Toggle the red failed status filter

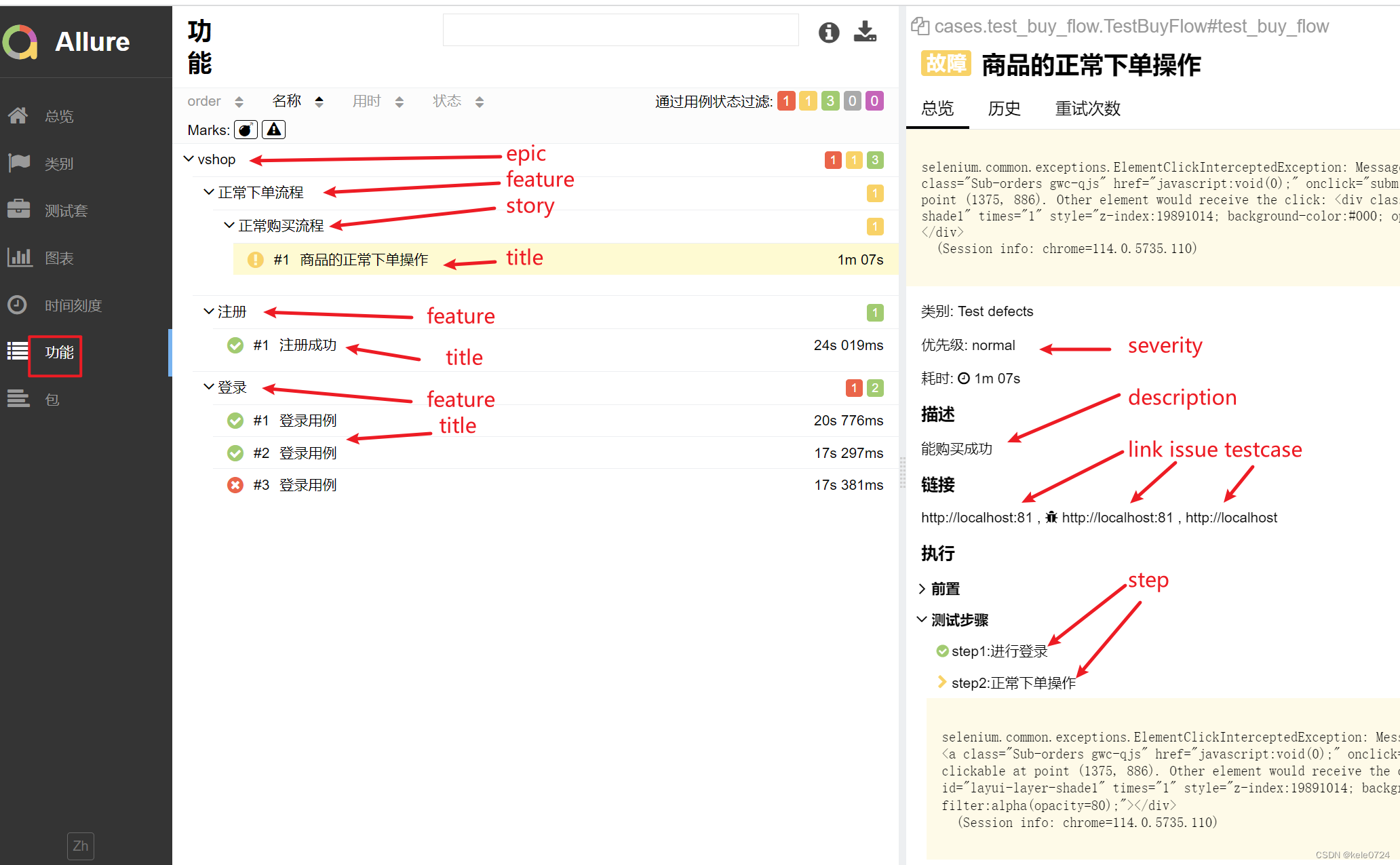pyautogui.click(x=786, y=101)
